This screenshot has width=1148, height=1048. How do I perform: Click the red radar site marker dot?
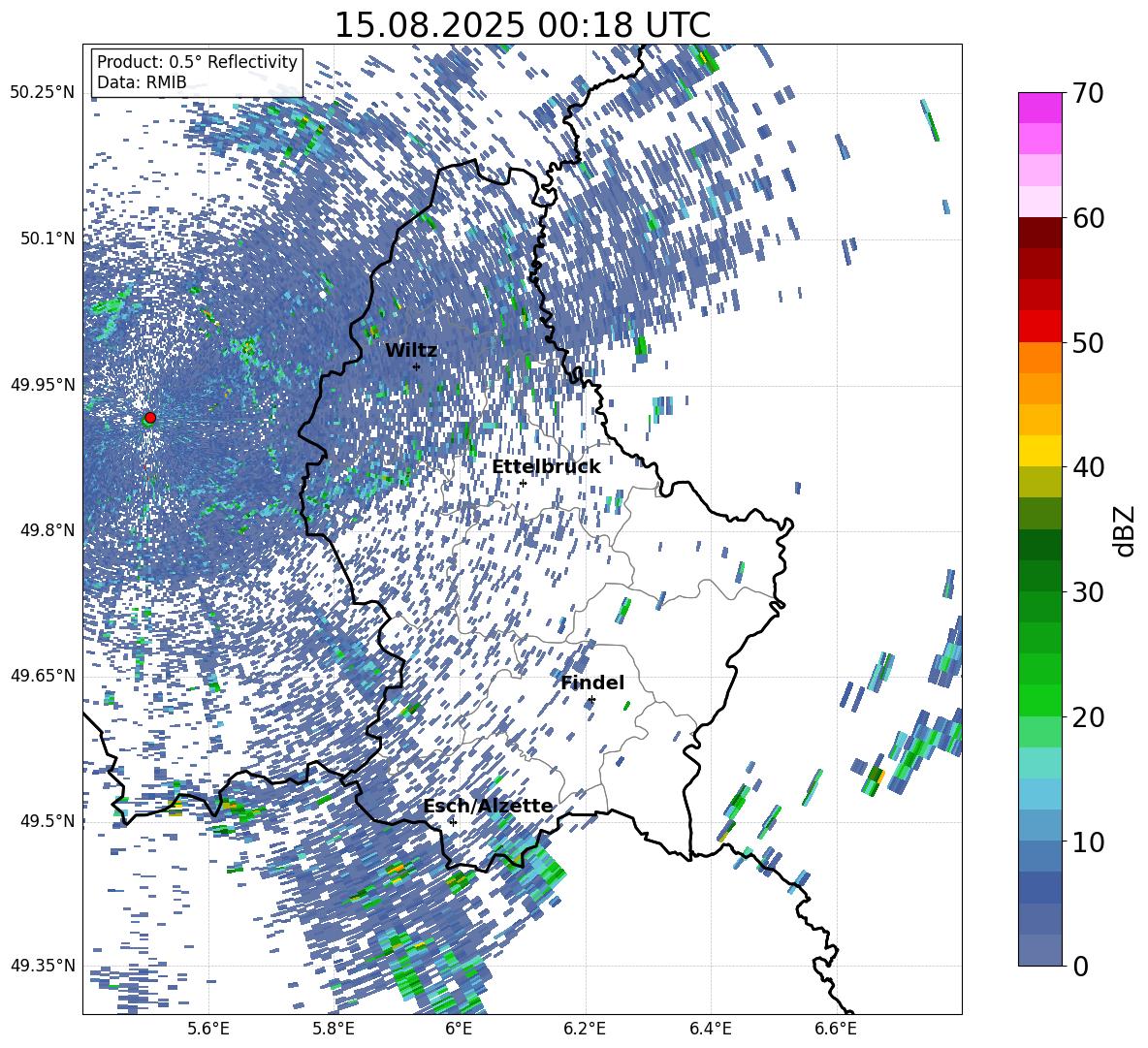tap(150, 418)
